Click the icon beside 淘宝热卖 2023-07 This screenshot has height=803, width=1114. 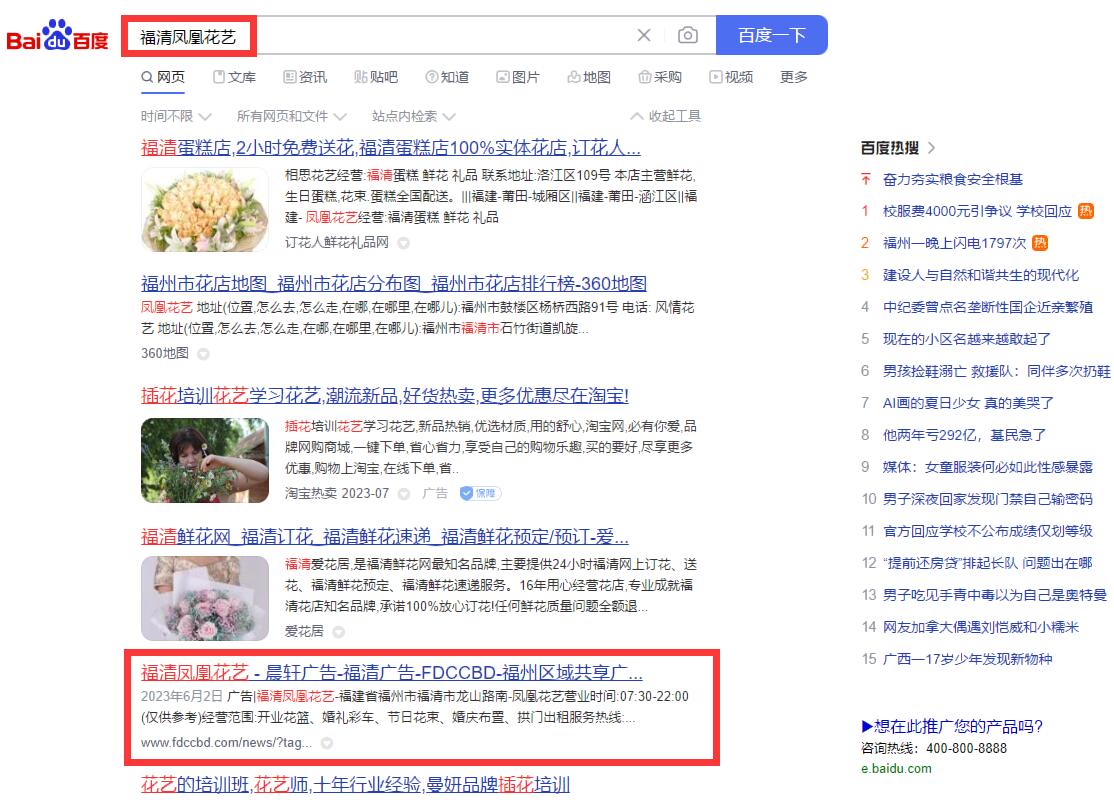tap(404, 493)
